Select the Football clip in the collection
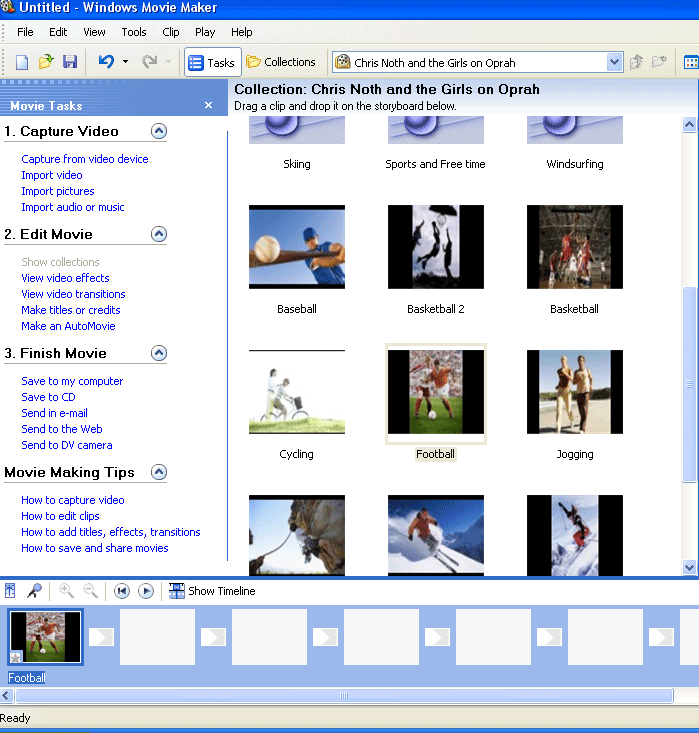 click(436, 393)
